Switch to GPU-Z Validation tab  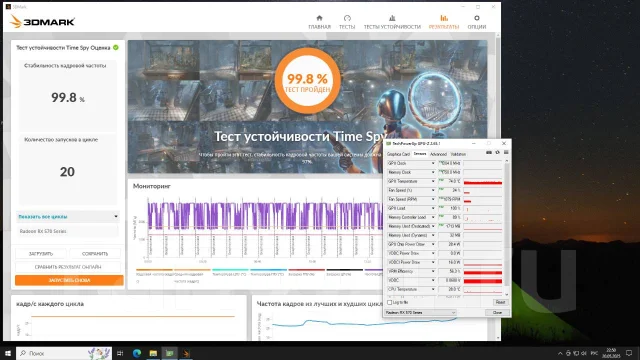tap(458, 154)
